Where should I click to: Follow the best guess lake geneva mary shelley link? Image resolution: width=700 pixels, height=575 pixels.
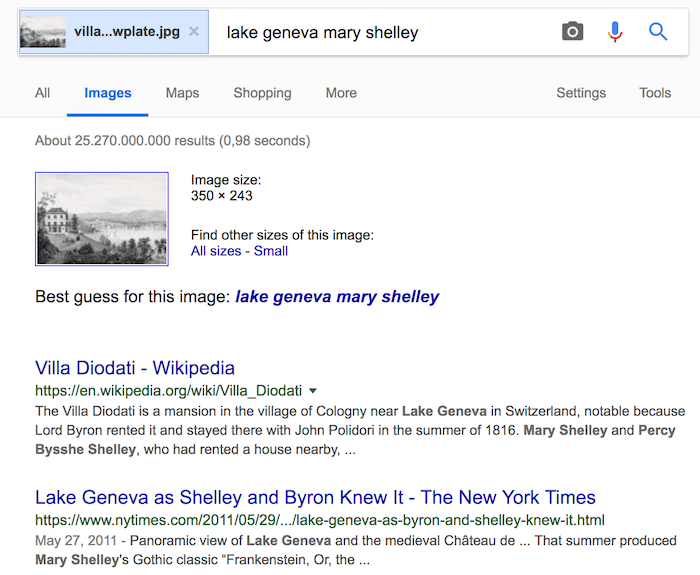[x=337, y=297]
